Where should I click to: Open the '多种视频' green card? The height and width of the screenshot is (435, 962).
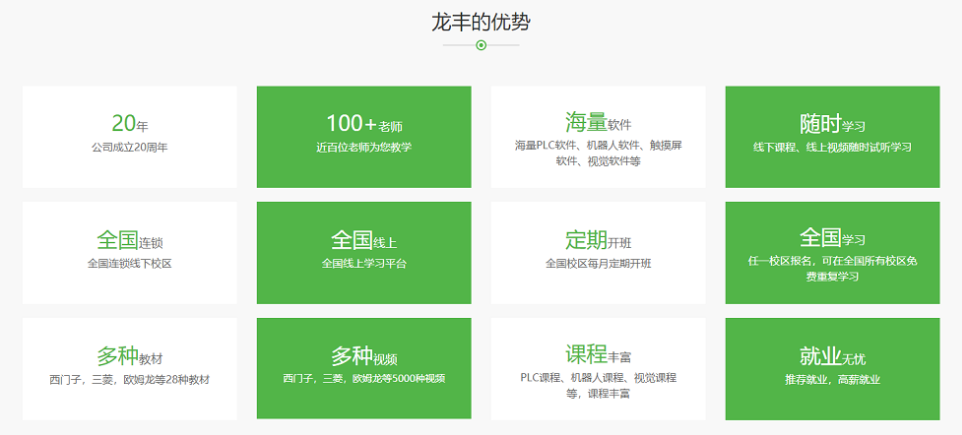364,368
